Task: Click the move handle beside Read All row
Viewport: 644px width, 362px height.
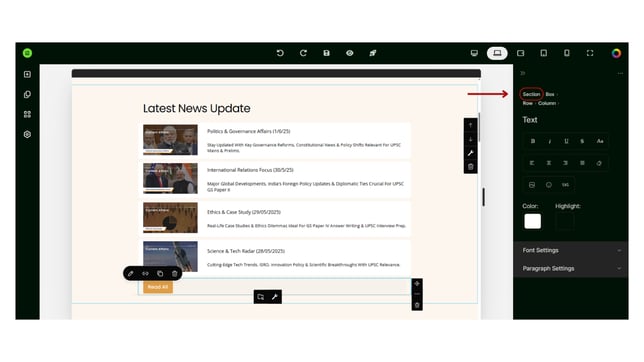Action: pos(417,283)
